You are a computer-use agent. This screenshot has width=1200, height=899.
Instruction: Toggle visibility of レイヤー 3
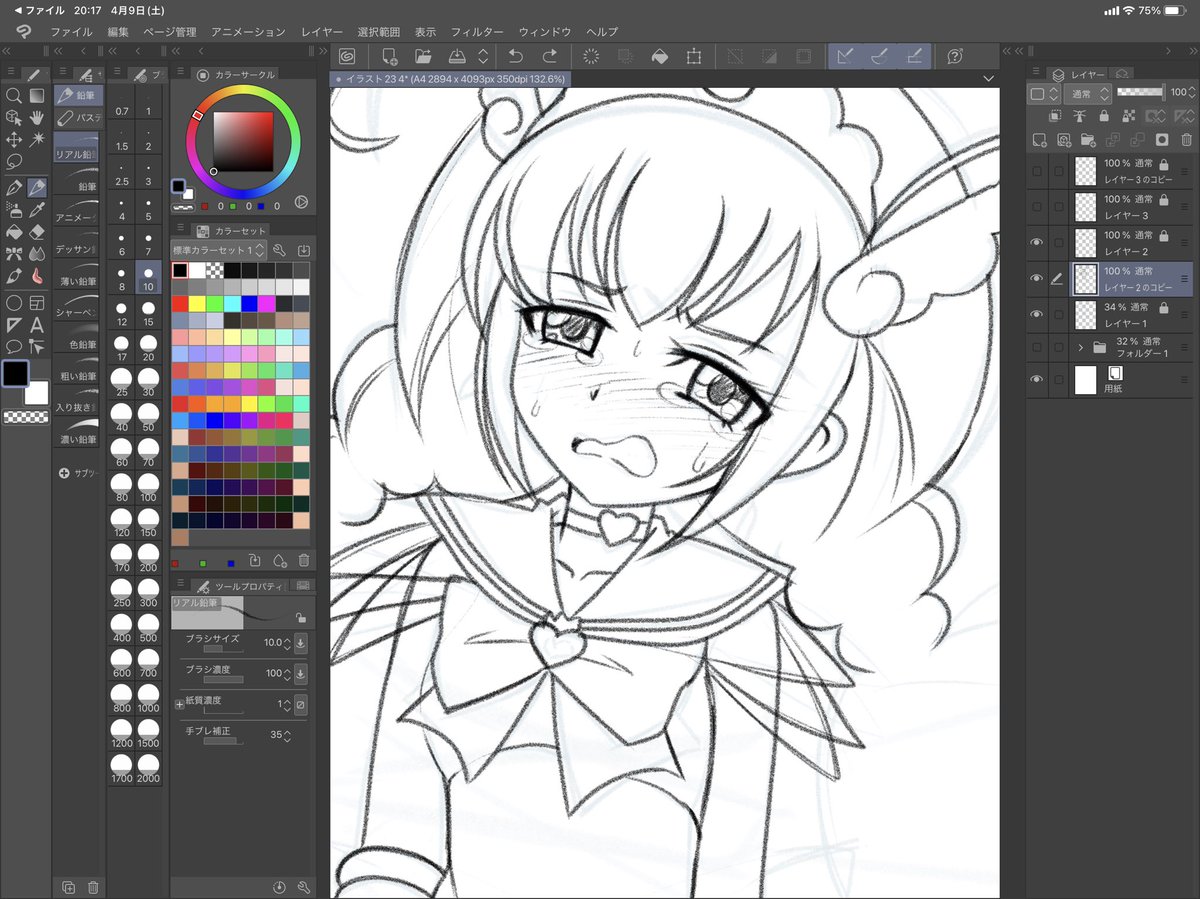pyautogui.click(x=1036, y=206)
